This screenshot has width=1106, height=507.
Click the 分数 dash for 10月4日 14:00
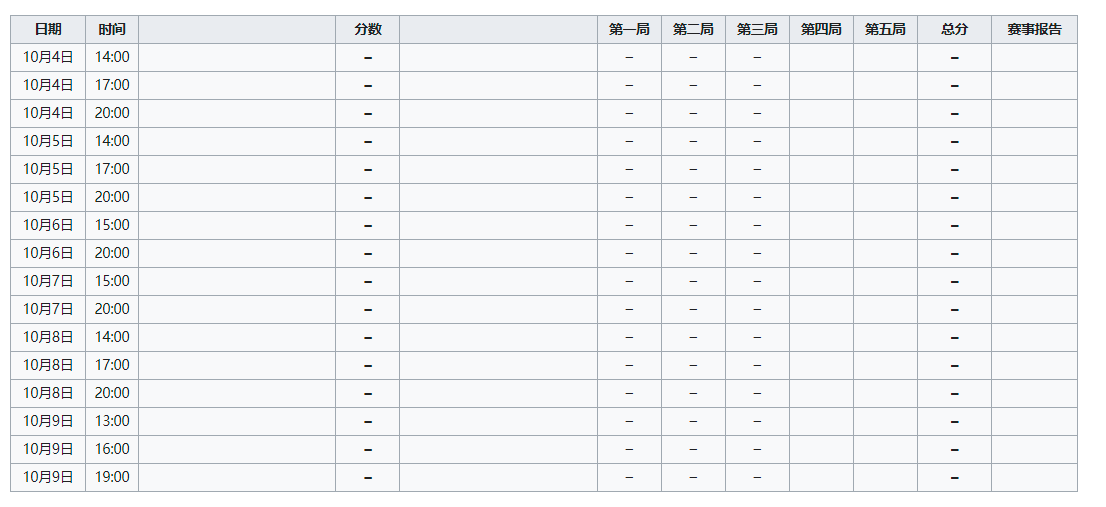(367, 58)
